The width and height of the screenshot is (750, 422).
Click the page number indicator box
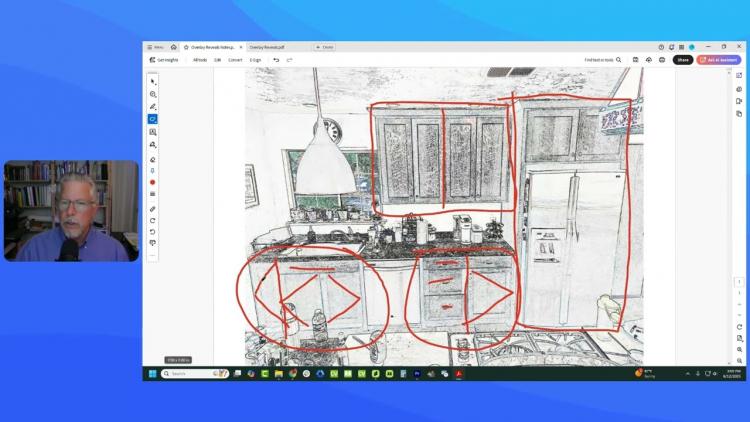point(739,282)
